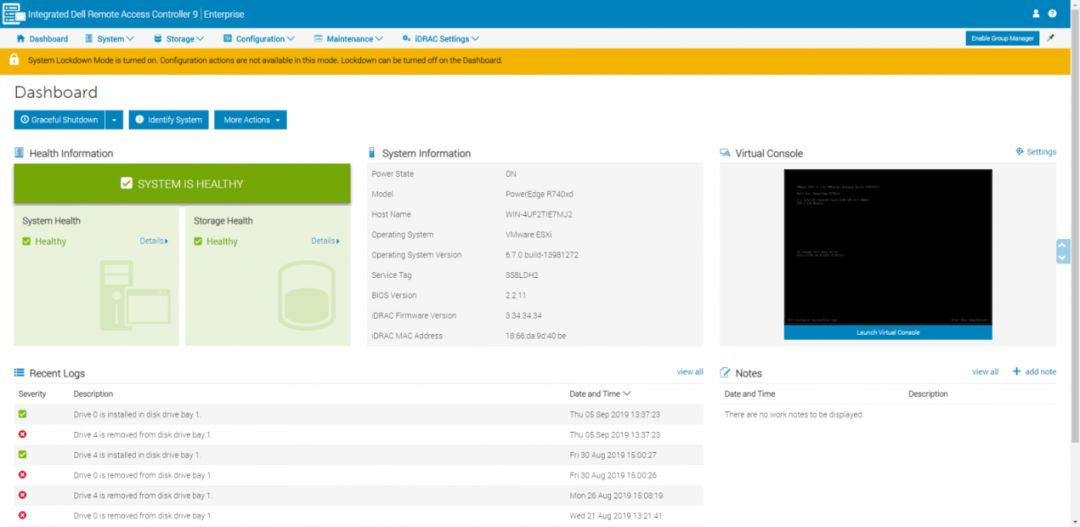This screenshot has height=527, width=1080.
Task: Click iDRAC Firmware Version value 3.34.34.34
Action: click(x=523, y=316)
